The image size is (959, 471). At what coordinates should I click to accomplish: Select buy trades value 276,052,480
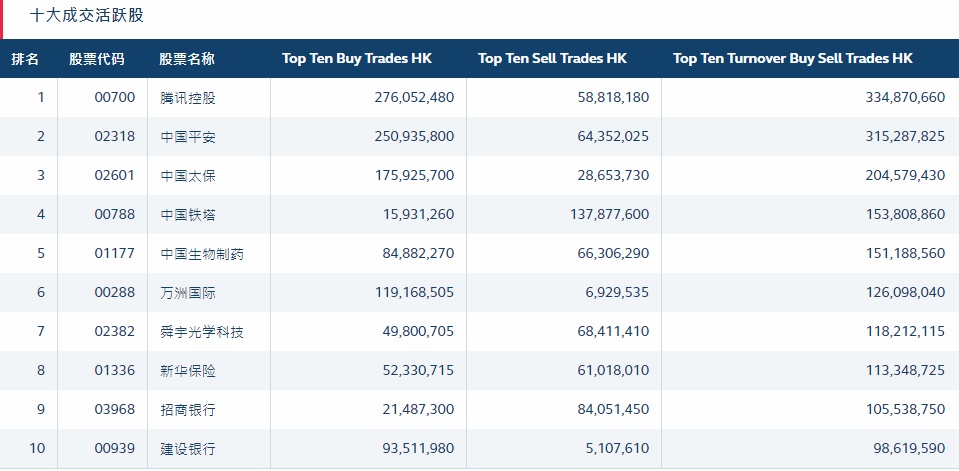[413, 98]
